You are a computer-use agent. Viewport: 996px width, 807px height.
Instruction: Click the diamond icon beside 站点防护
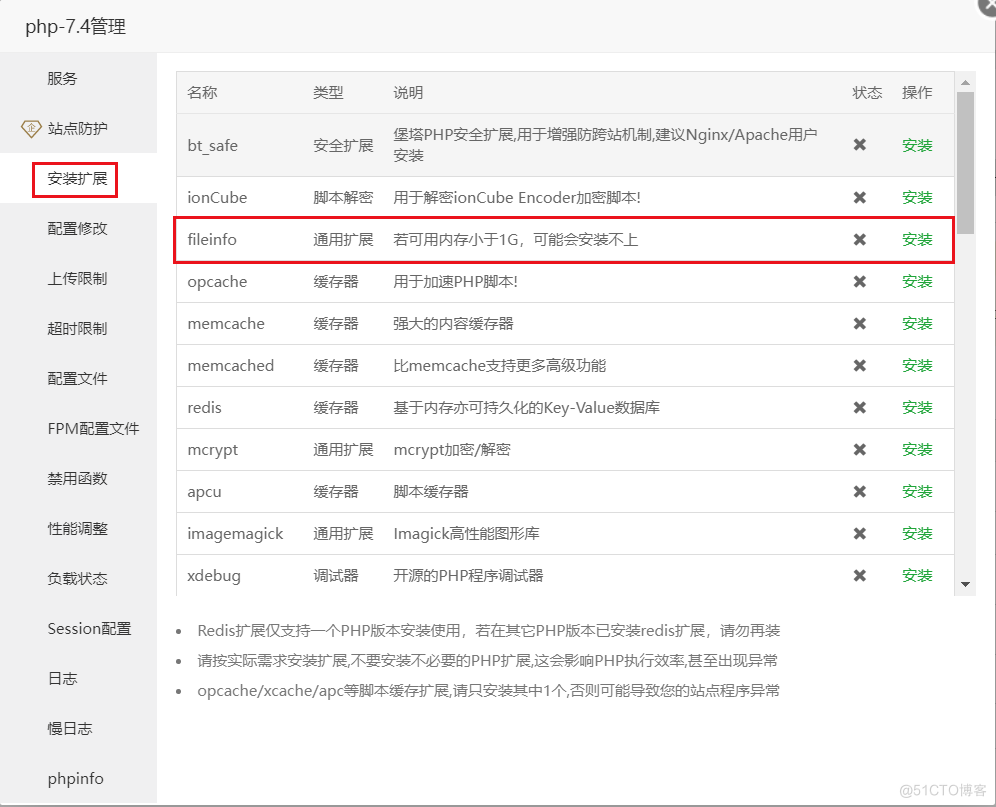point(30,129)
